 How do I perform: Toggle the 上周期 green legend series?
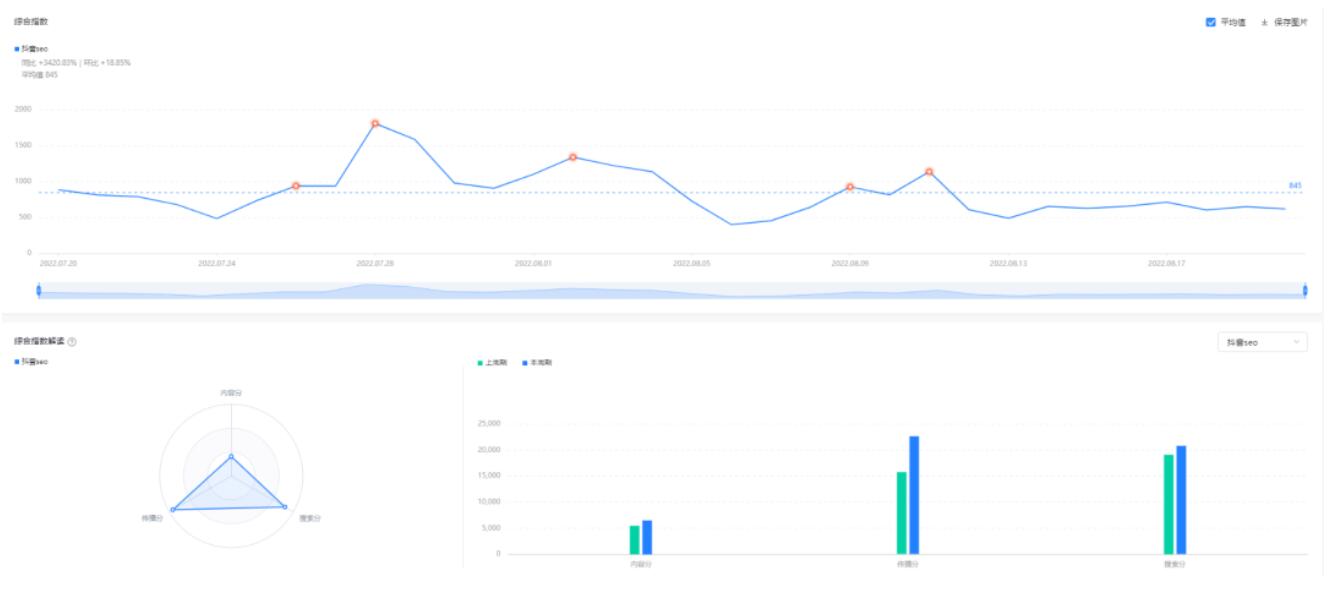pos(494,363)
